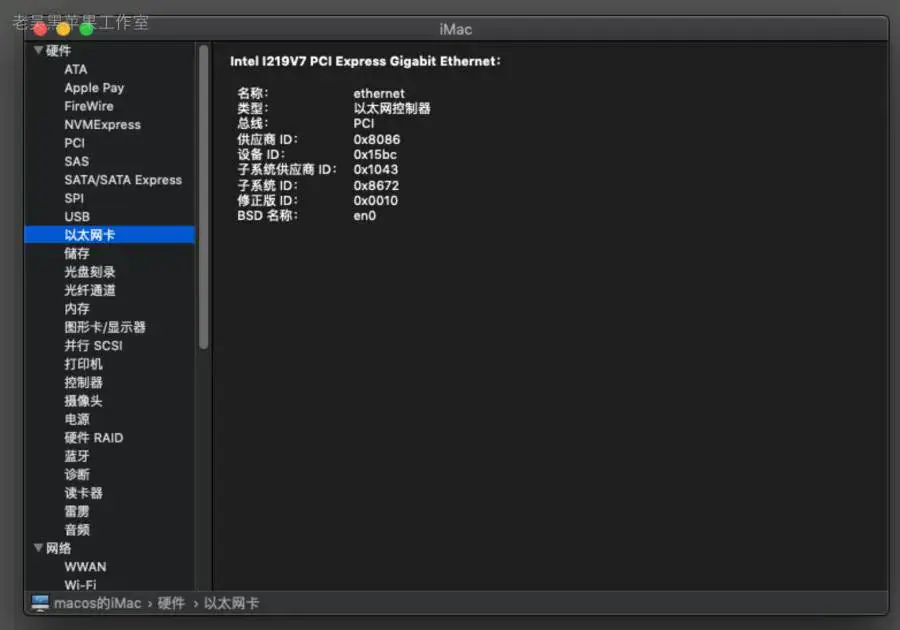Open the USB entry
This screenshot has height=630, width=900.
point(77,216)
